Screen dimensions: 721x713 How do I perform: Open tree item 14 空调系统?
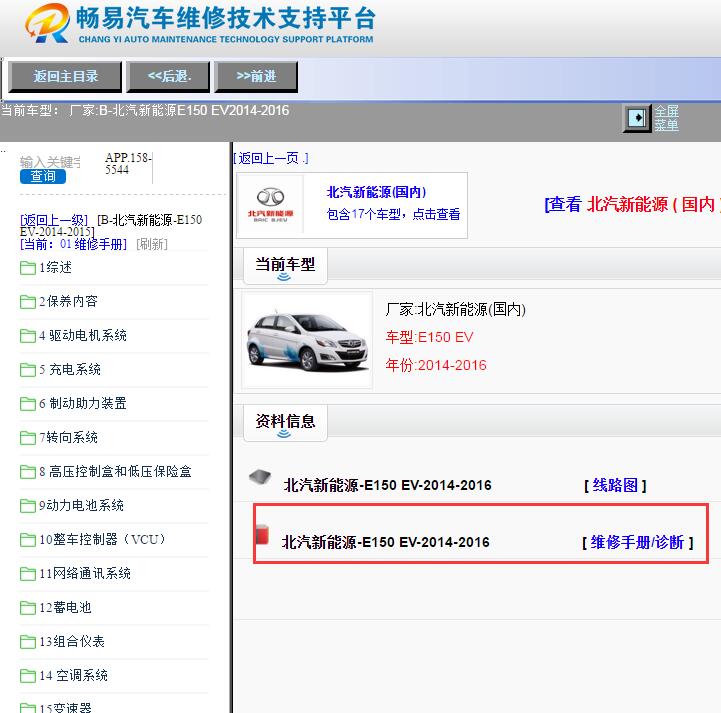pyautogui.click(x=74, y=676)
